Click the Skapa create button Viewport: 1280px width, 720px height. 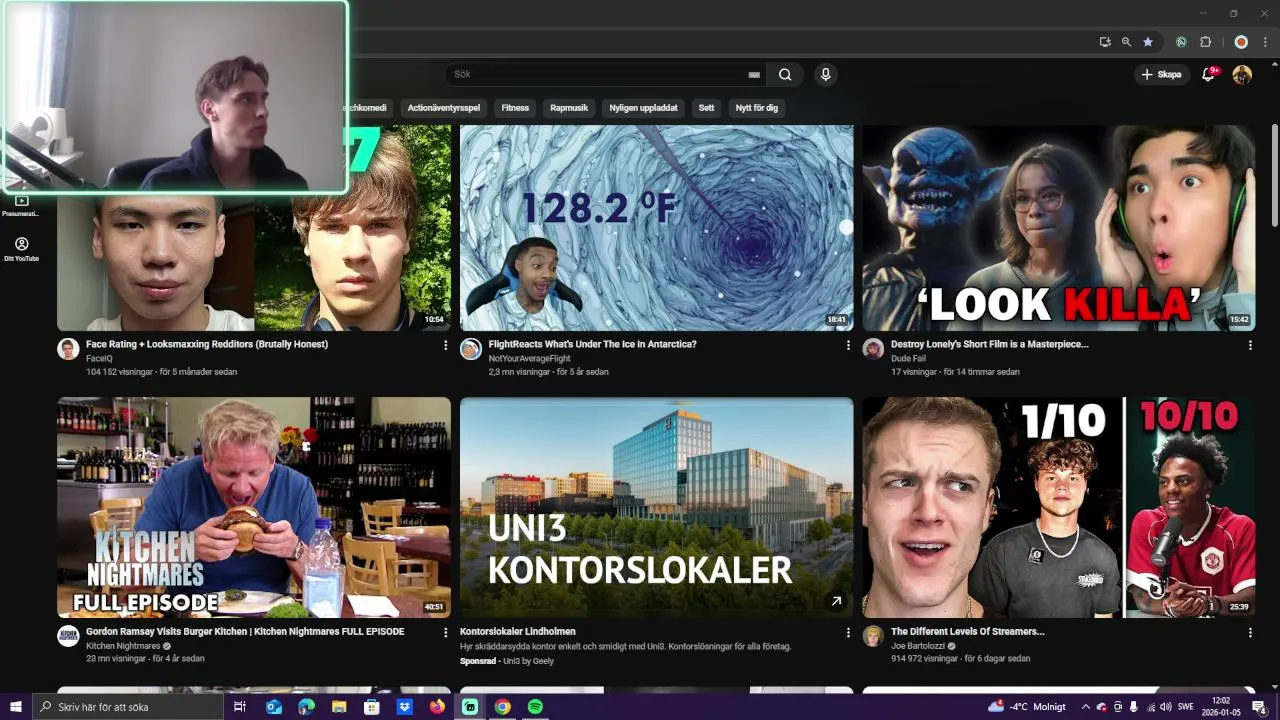[x=1161, y=74]
